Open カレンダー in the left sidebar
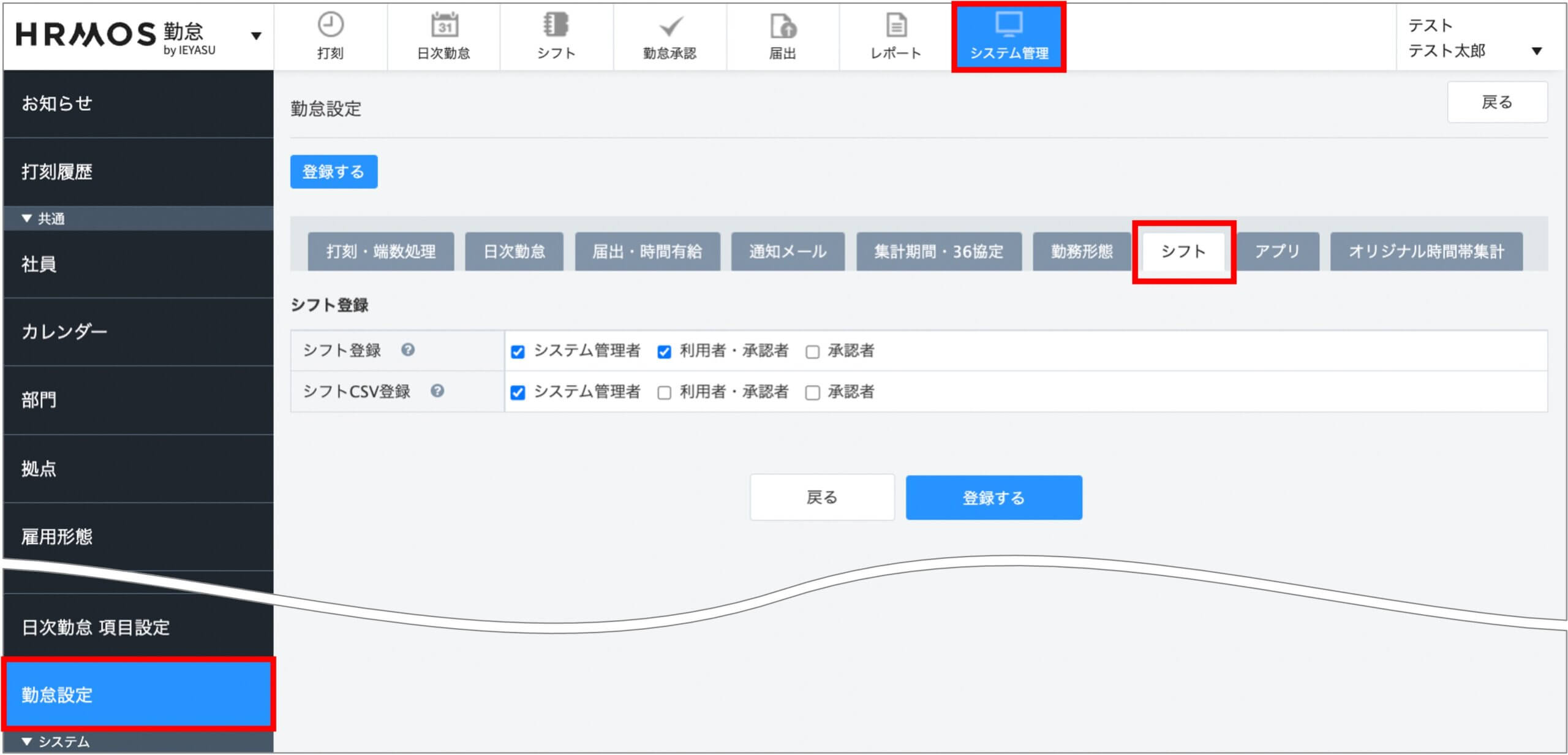This screenshot has height=755, width=1568. coord(64,332)
